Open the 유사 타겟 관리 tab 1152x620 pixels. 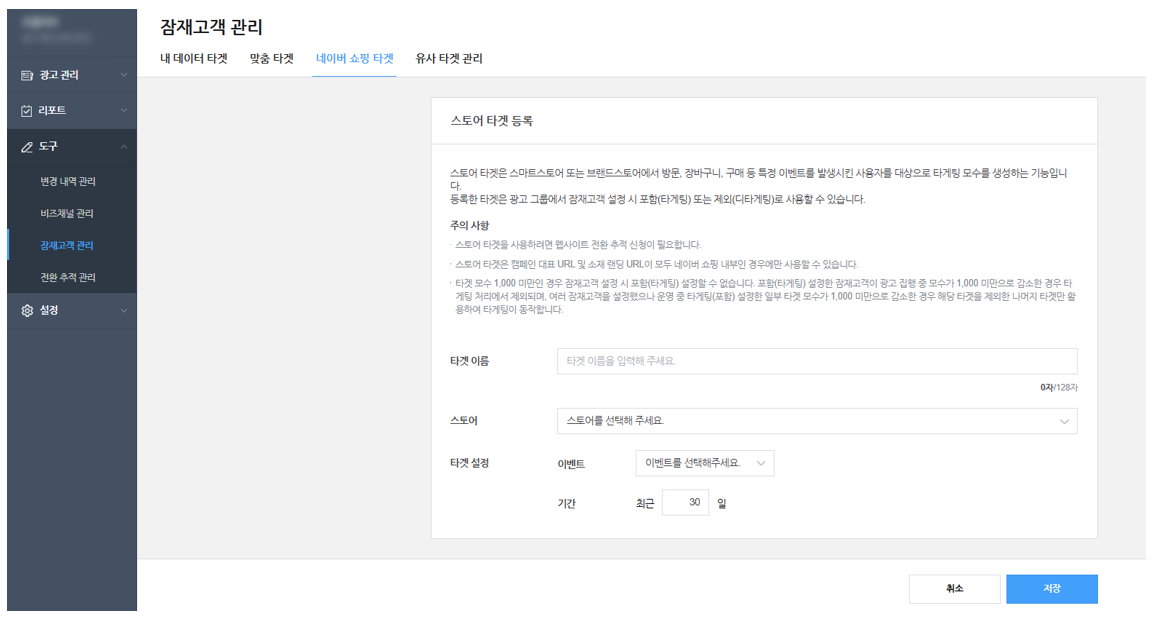tap(449, 59)
